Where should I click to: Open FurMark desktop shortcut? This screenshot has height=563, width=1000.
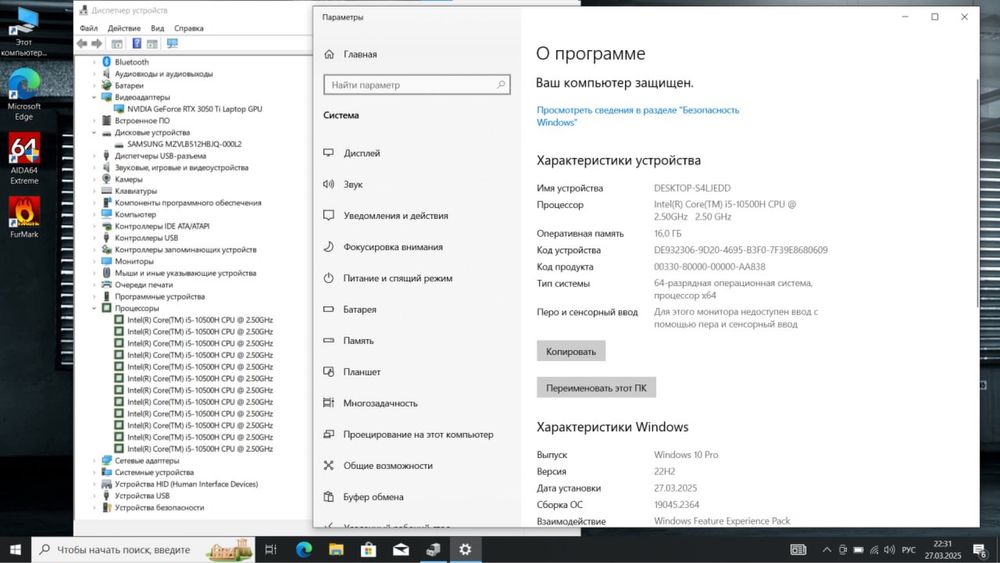point(24,217)
